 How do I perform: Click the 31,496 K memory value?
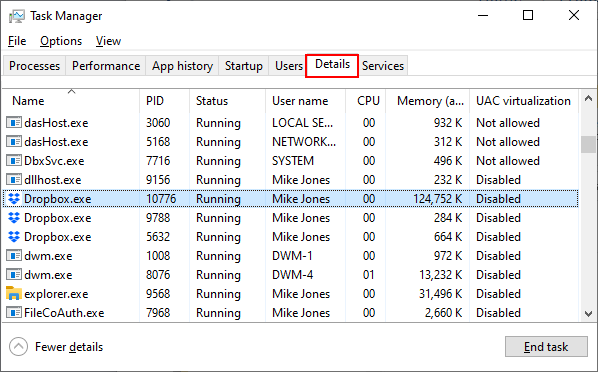tap(440, 294)
